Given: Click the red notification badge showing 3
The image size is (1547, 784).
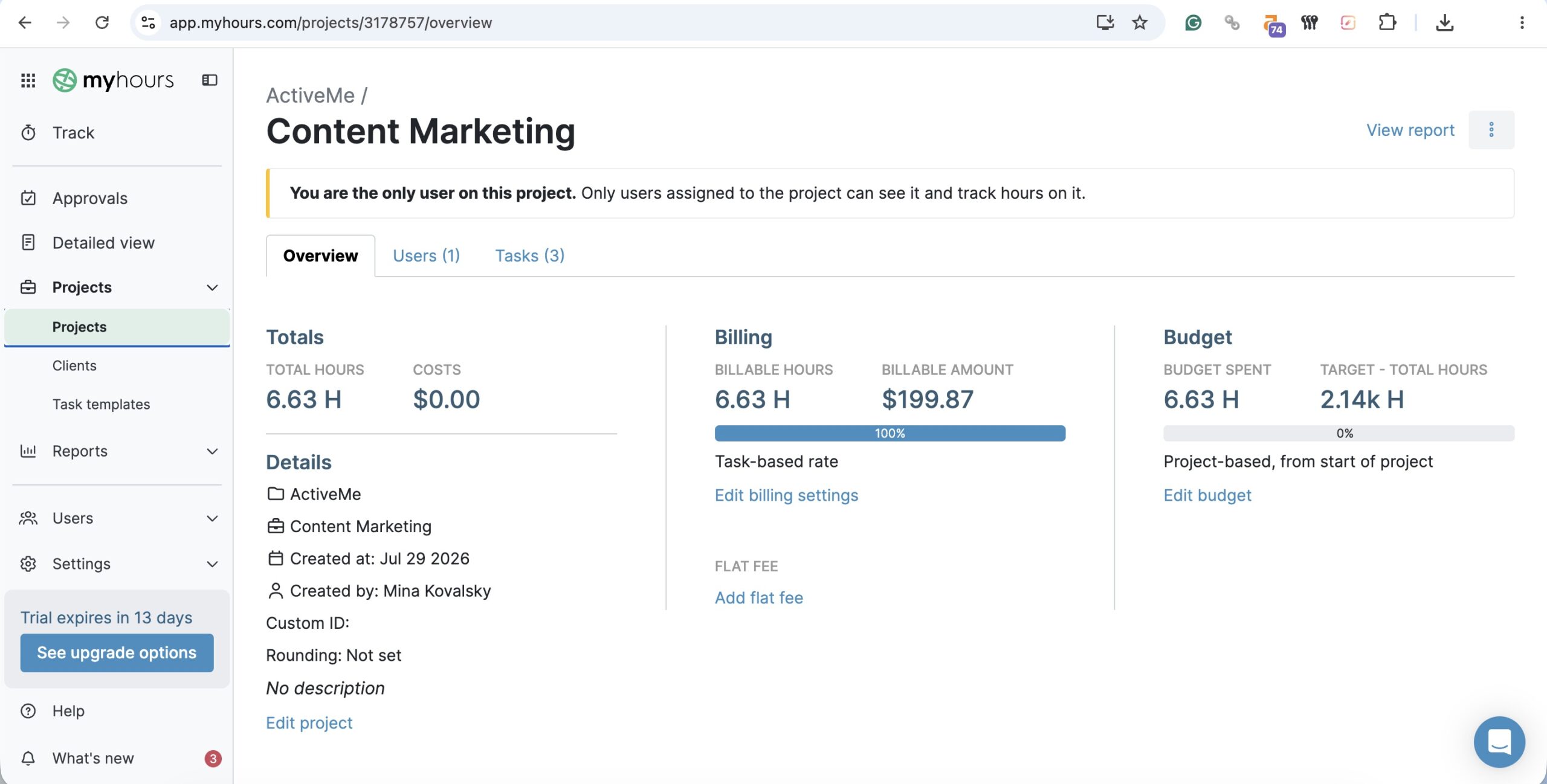Looking at the screenshot, I should point(213,759).
